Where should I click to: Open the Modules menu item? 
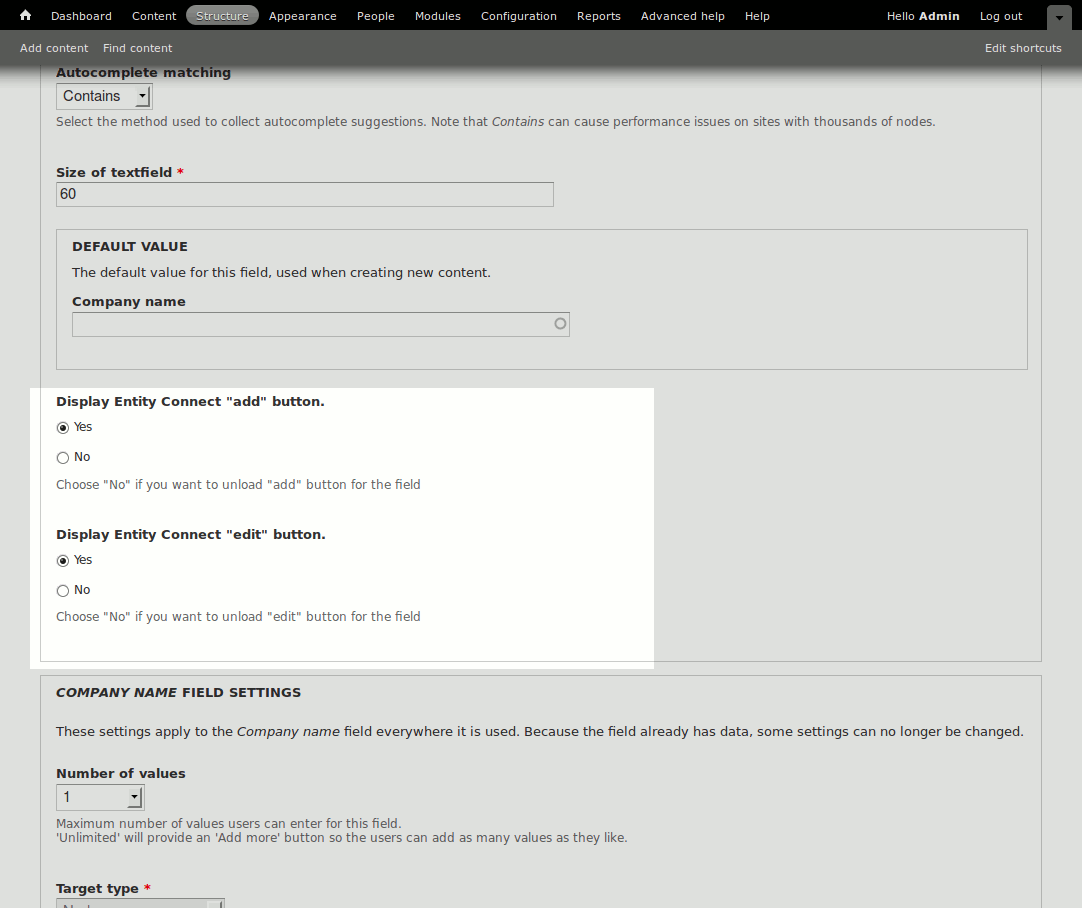[x=437, y=16]
